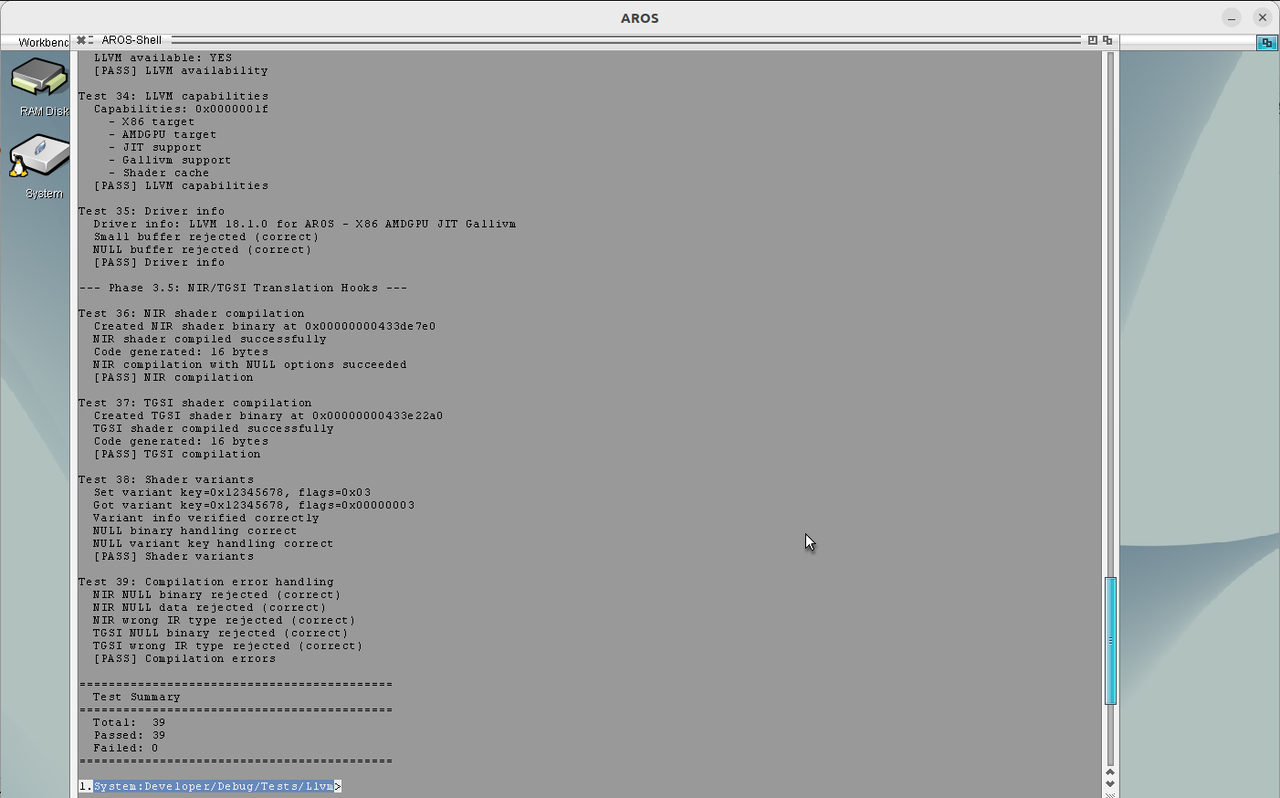Click '[PASS] Shader variants' line
Screen dimensions: 1280x798
[173, 556]
